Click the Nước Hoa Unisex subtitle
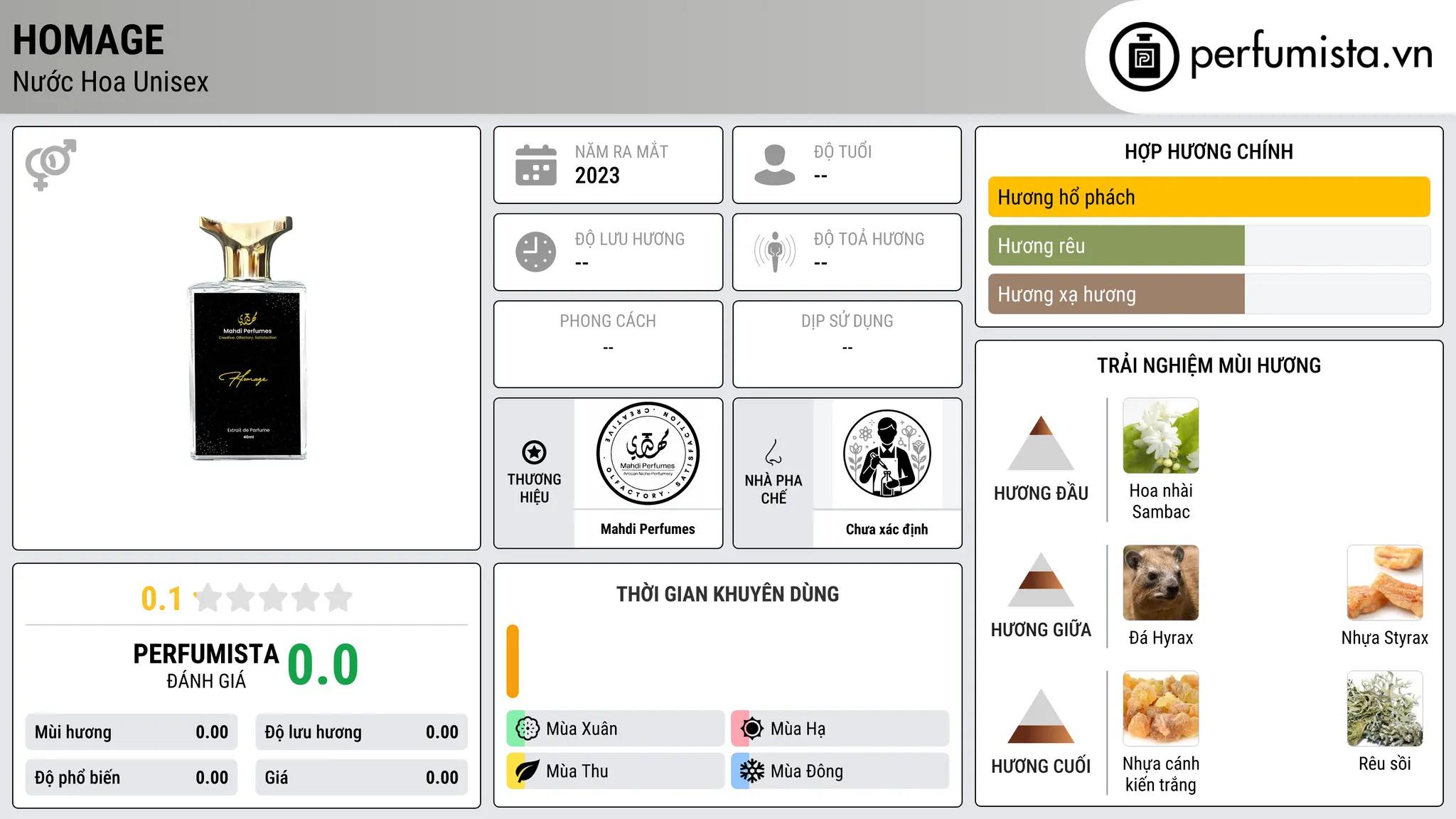The height and width of the screenshot is (819, 1456). click(110, 82)
